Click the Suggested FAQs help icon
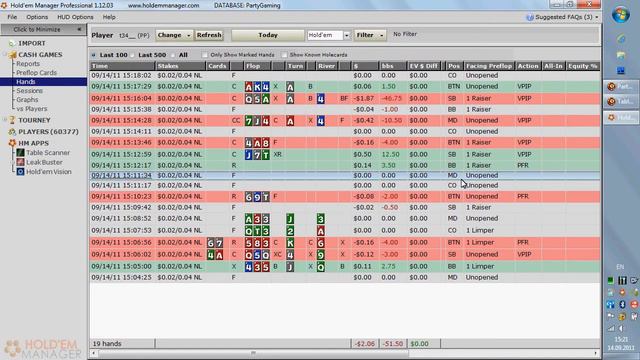Viewport: 640px width, 360px height. coord(530,17)
